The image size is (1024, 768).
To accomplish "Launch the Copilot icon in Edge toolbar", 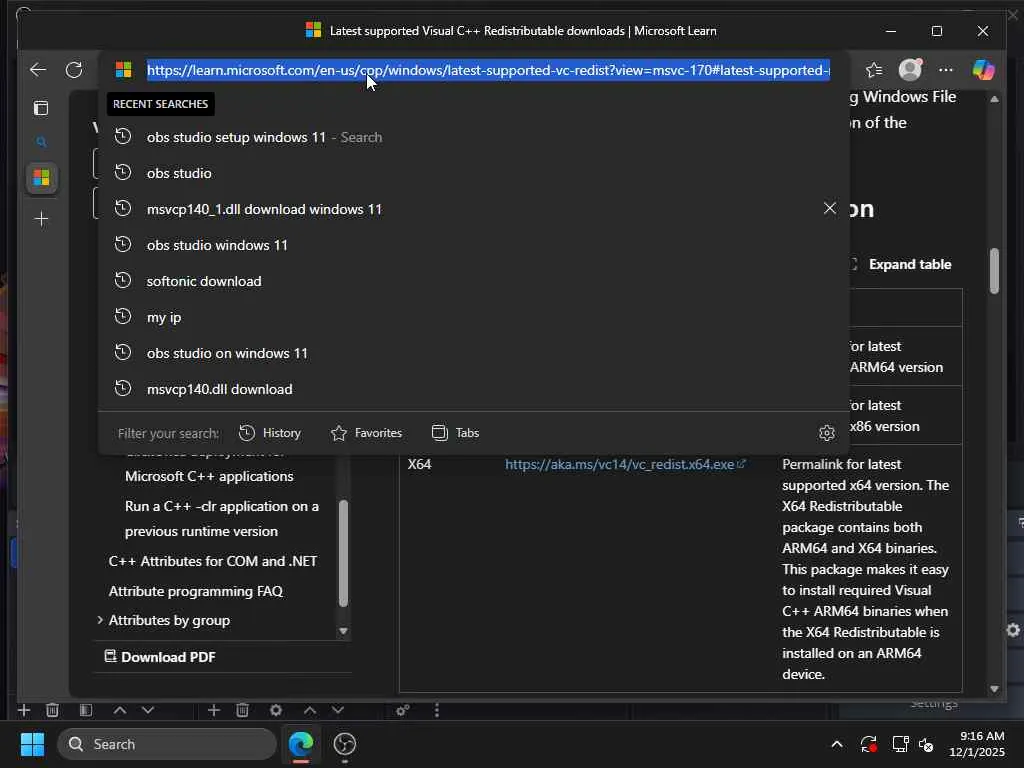I will click(983, 69).
